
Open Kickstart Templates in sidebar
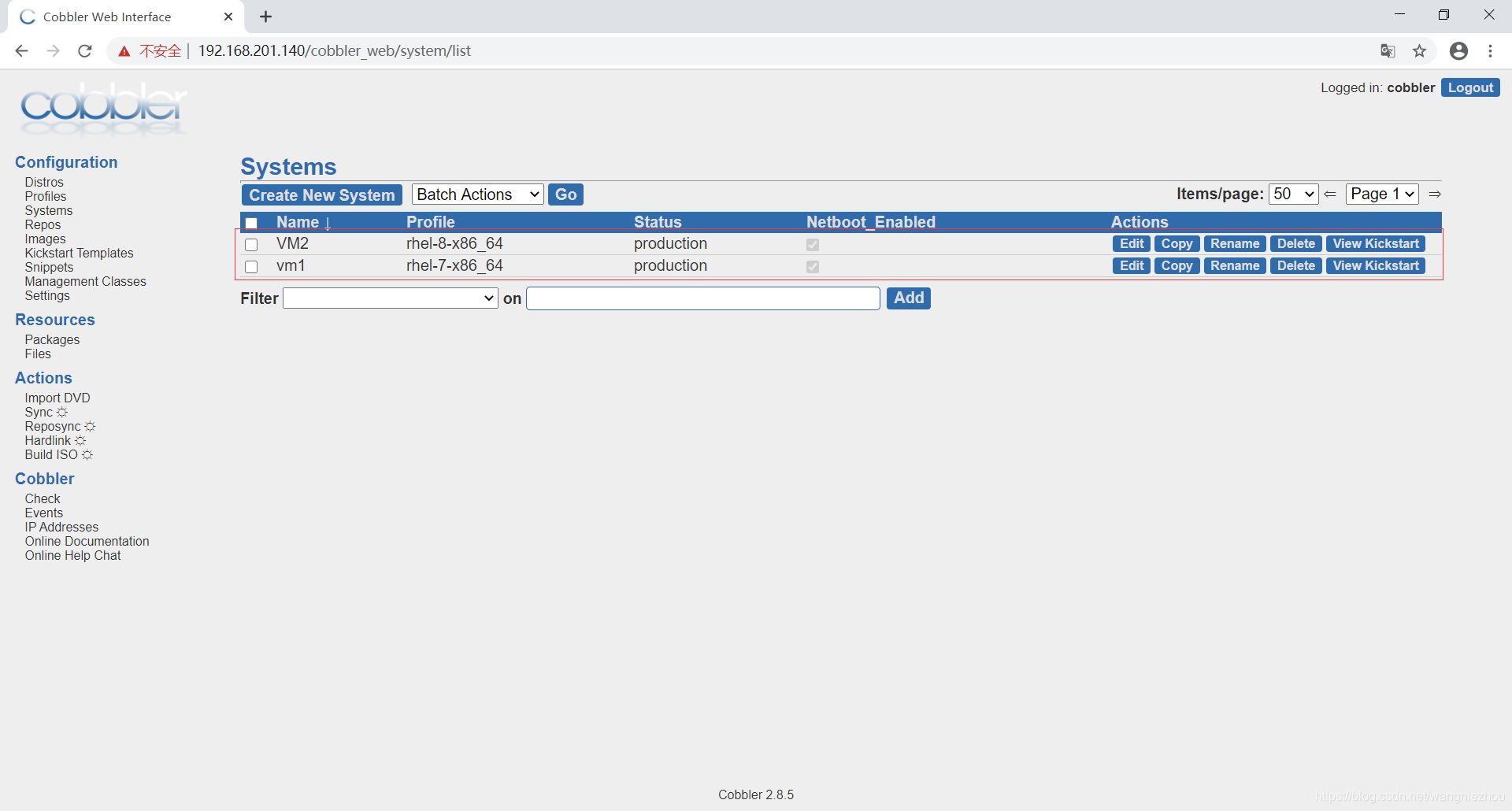[x=79, y=253]
